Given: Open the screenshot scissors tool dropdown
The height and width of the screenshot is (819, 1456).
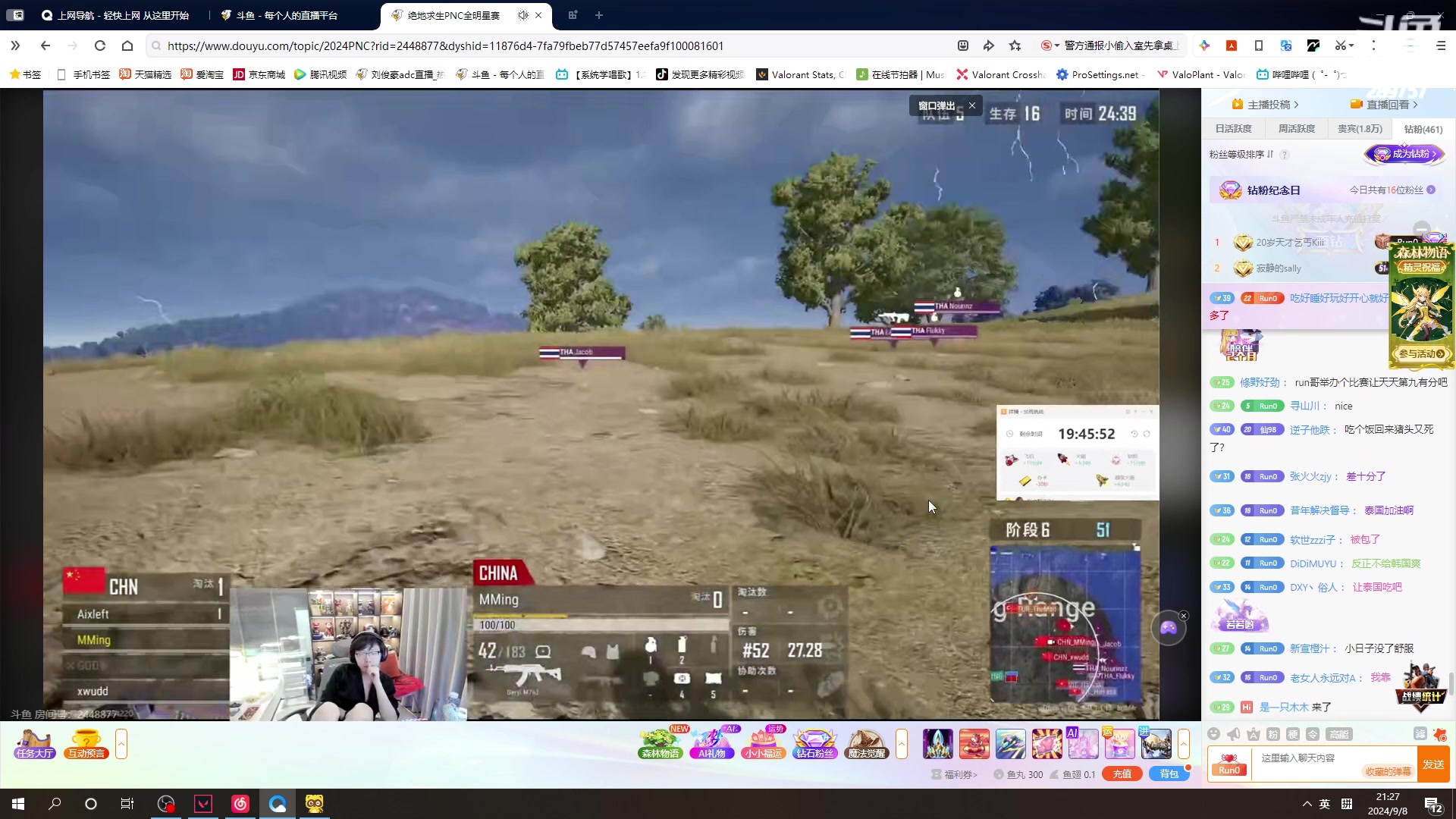Looking at the screenshot, I should click(x=1344, y=45).
